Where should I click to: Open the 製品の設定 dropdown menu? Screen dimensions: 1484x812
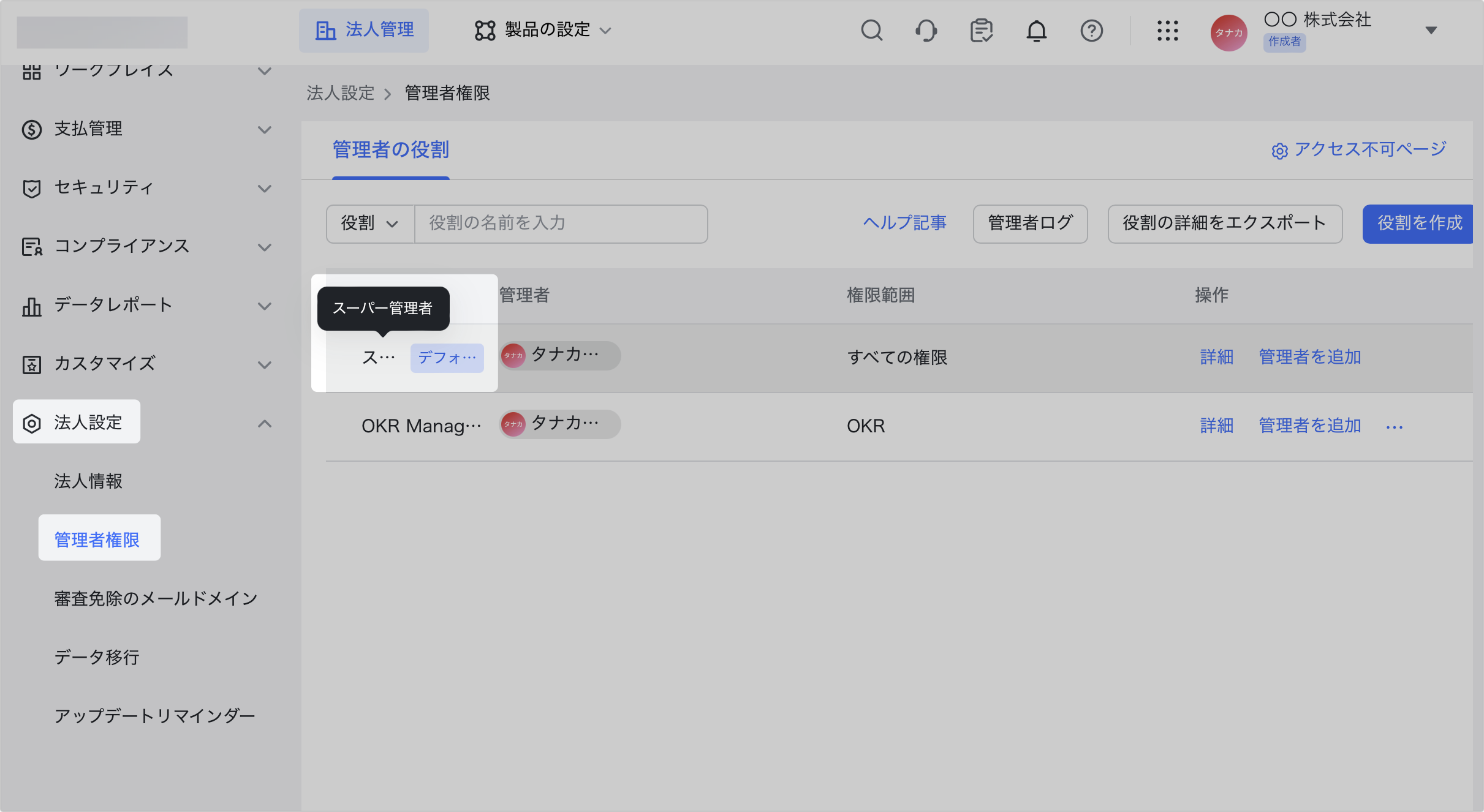coord(543,30)
